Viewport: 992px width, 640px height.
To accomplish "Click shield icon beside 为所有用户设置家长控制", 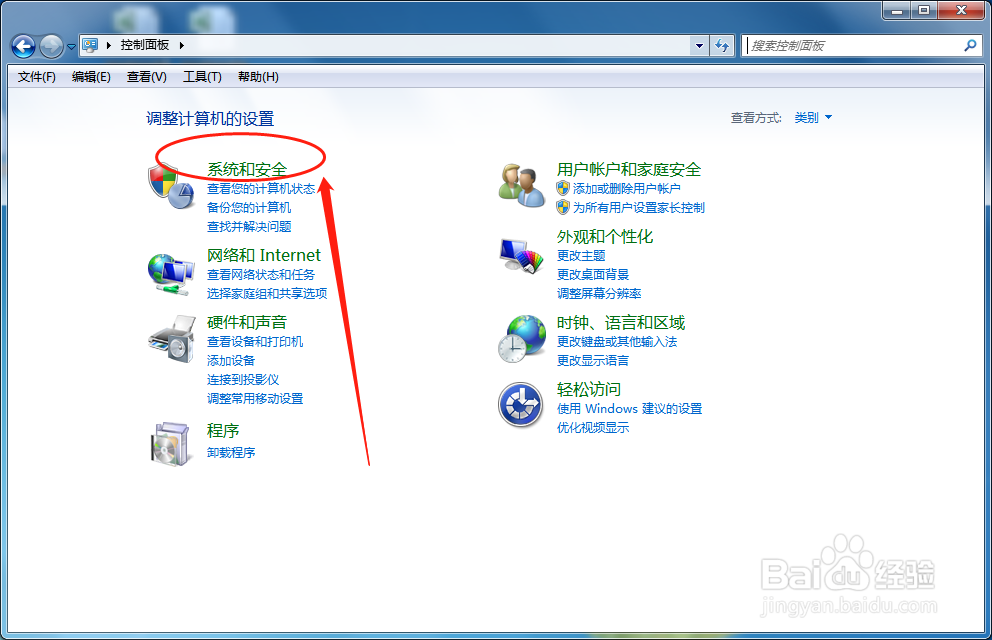I will tap(563, 207).
